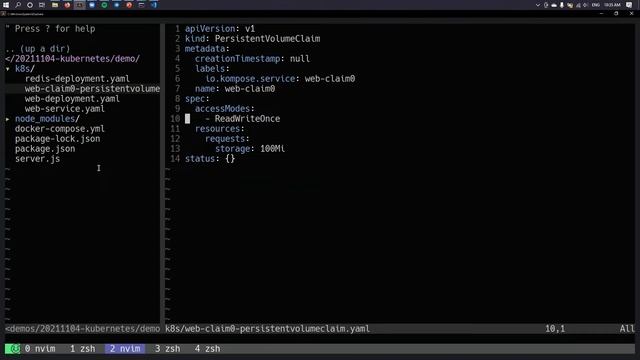Open Cortana circle icon
This screenshot has width=640, height=360.
click(x=30, y=5)
